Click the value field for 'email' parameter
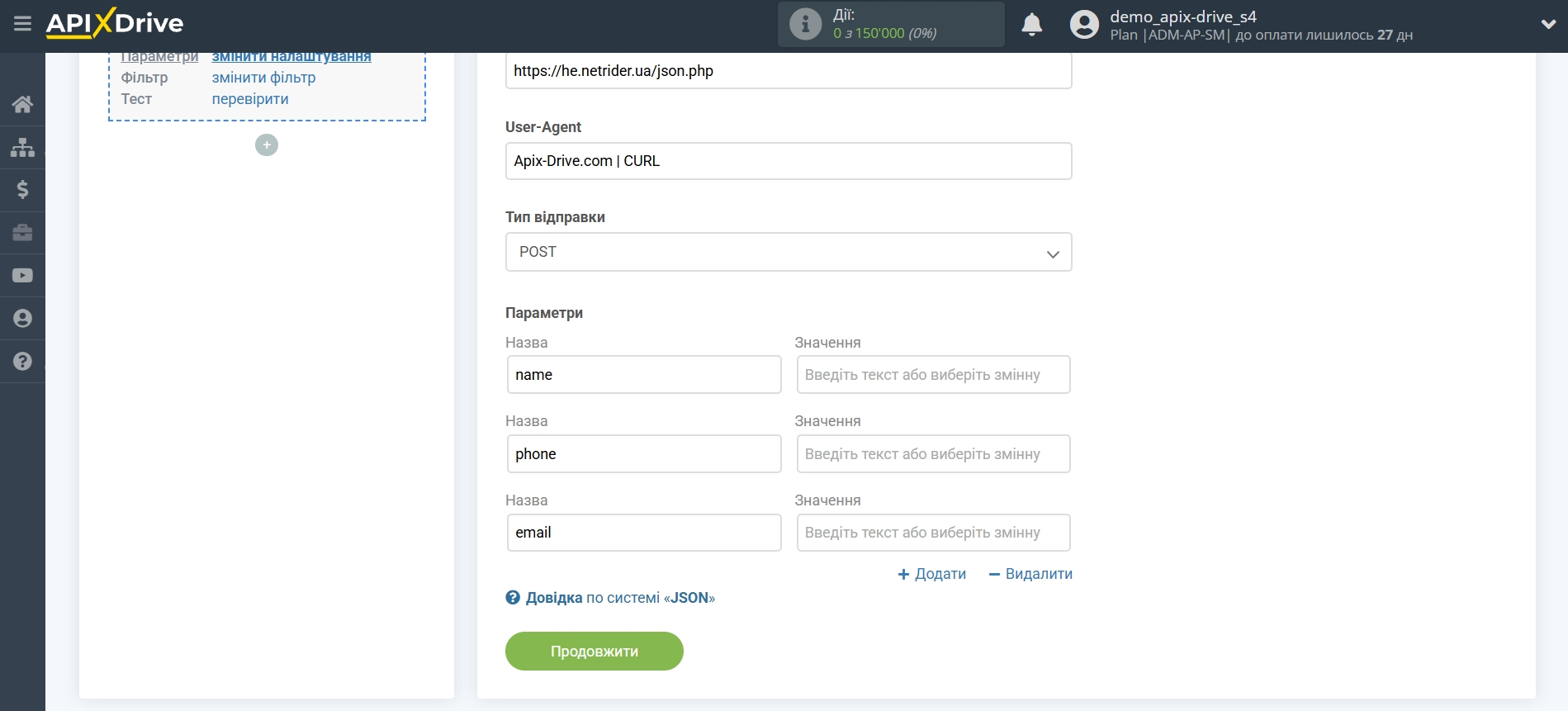The image size is (1568, 711). (x=933, y=533)
